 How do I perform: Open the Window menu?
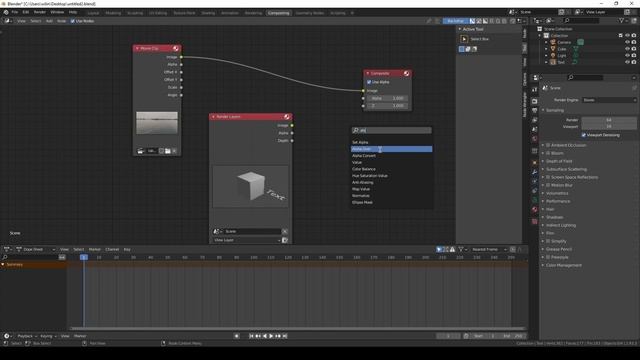57,12
